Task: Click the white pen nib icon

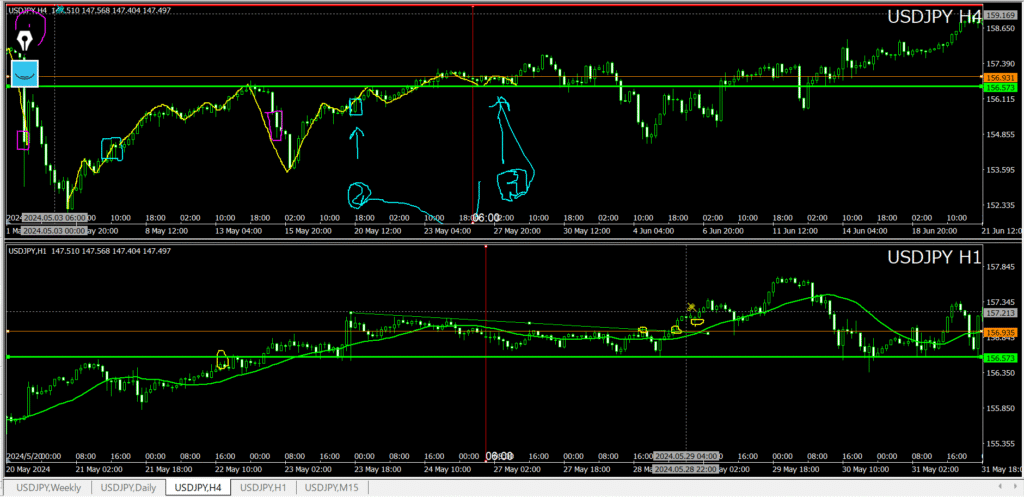Action: coord(23,38)
